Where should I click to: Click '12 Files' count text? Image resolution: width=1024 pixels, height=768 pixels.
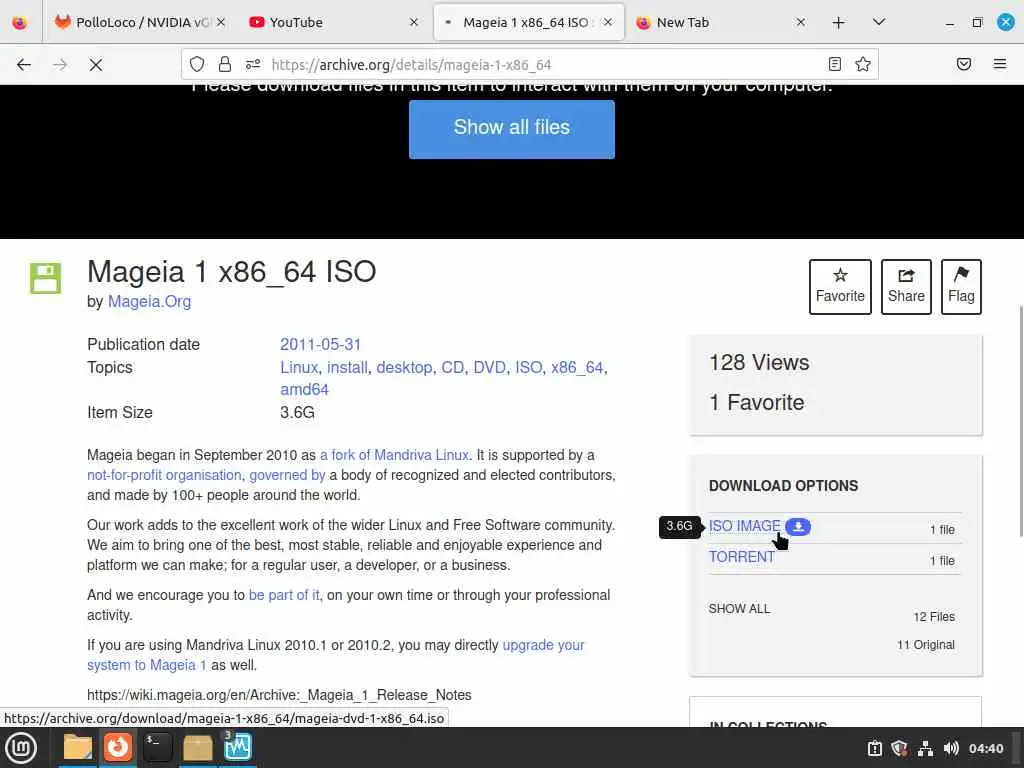[x=934, y=617]
